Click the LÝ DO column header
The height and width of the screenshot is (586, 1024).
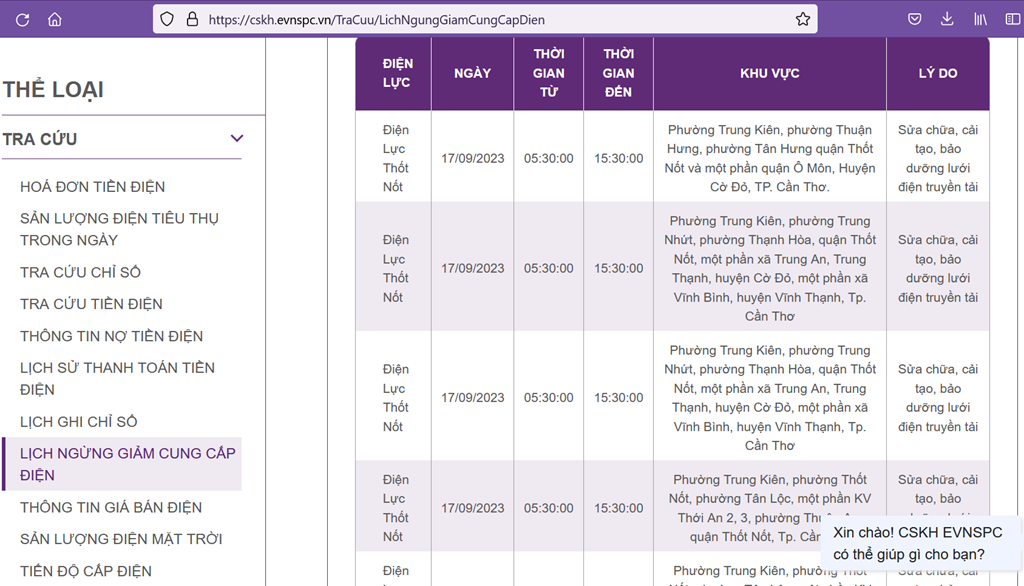click(938, 73)
